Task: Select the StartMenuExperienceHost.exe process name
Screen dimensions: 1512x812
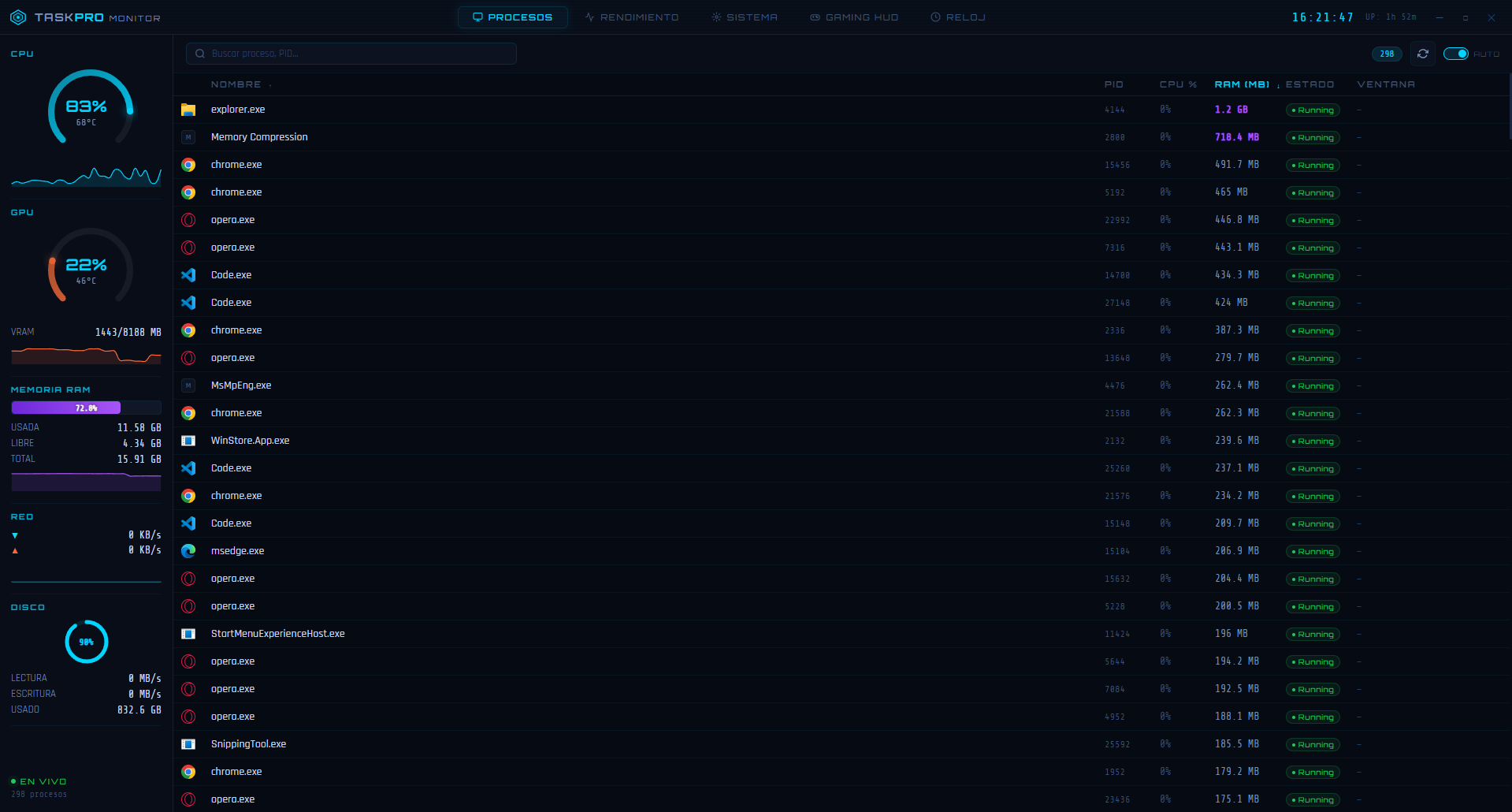Action: pos(278,634)
